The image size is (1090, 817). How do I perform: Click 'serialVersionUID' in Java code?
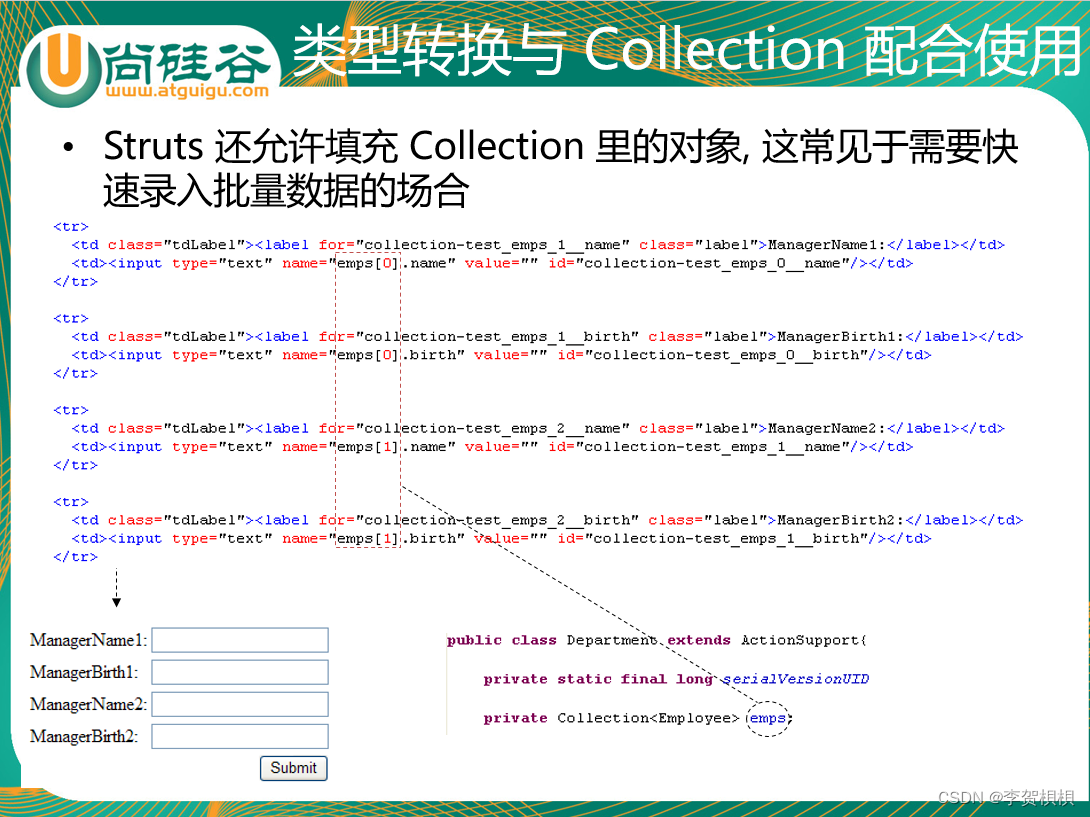(x=796, y=679)
